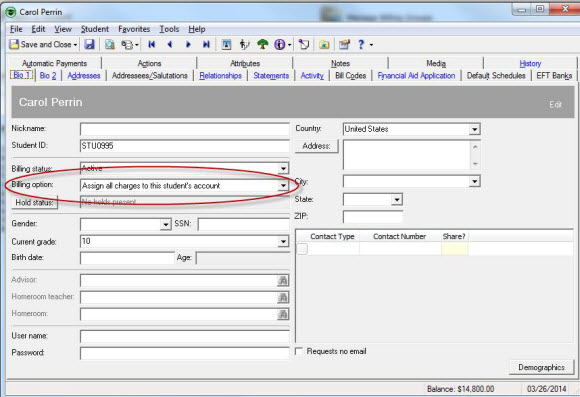Switch to the Media tab
580x397 pixels.
click(x=436, y=63)
